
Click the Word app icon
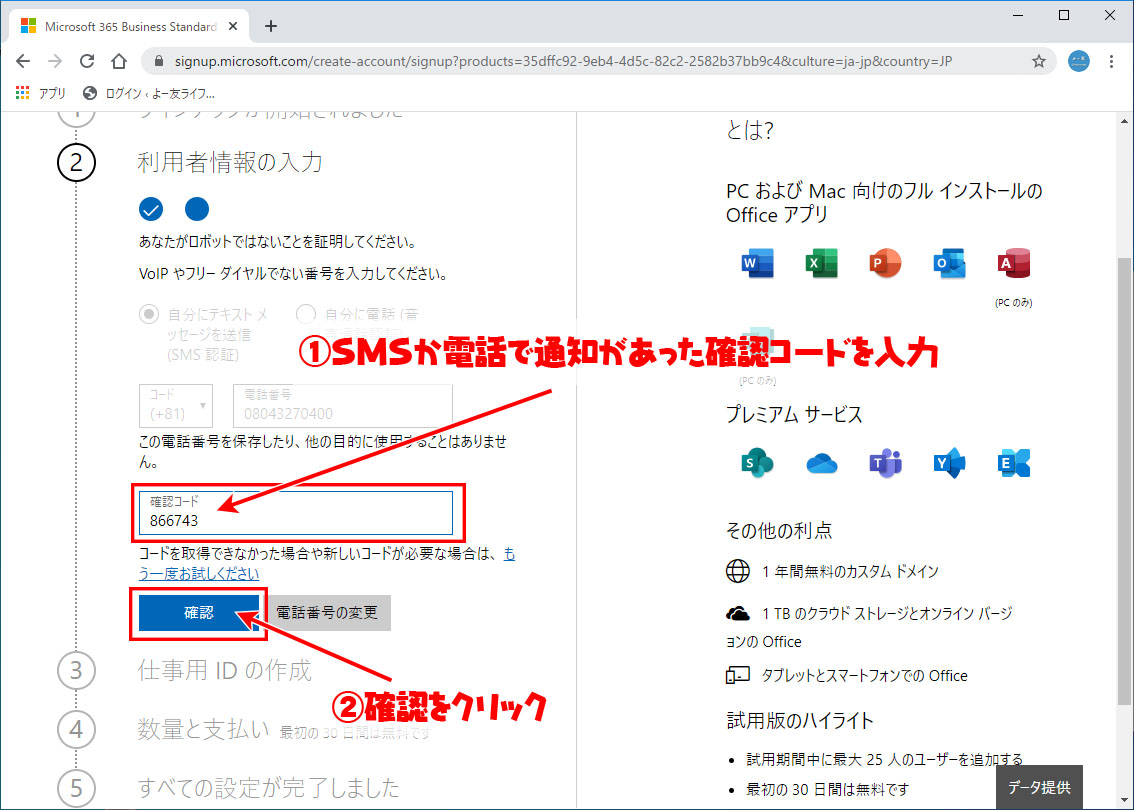point(757,263)
